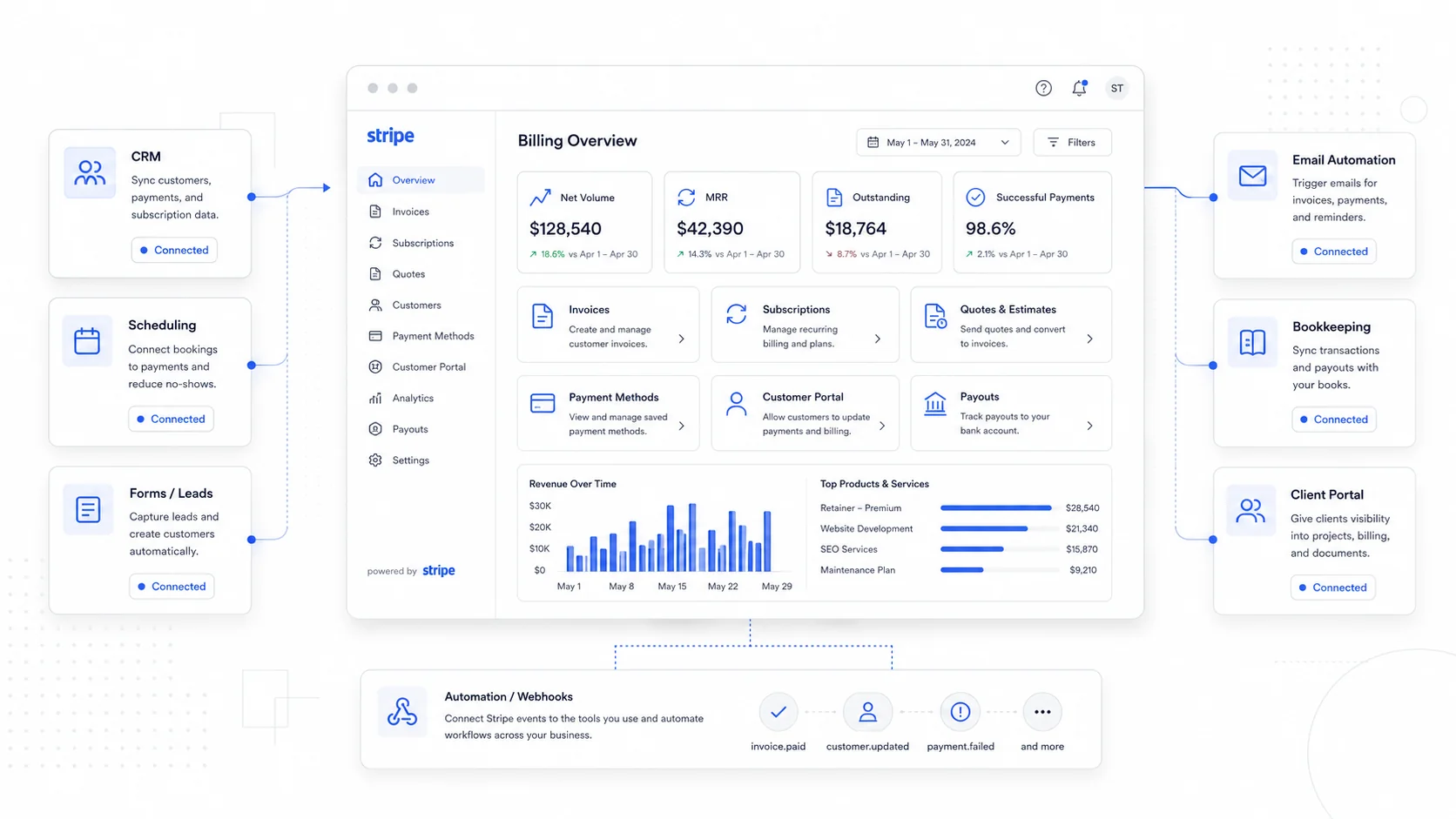Click the 98.6% Successful Payments value
Image resolution: width=1456 pixels, height=819 pixels.
pos(990,229)
